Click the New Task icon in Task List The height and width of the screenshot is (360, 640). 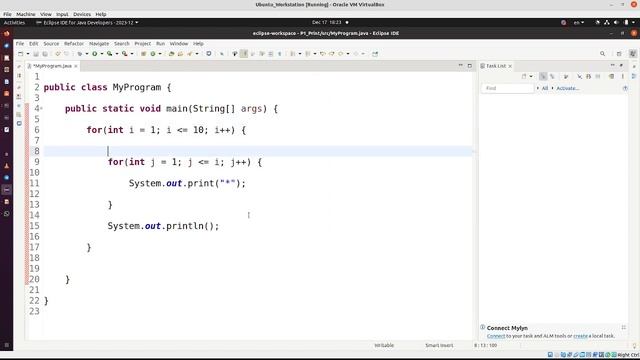[x=524, y=76]
